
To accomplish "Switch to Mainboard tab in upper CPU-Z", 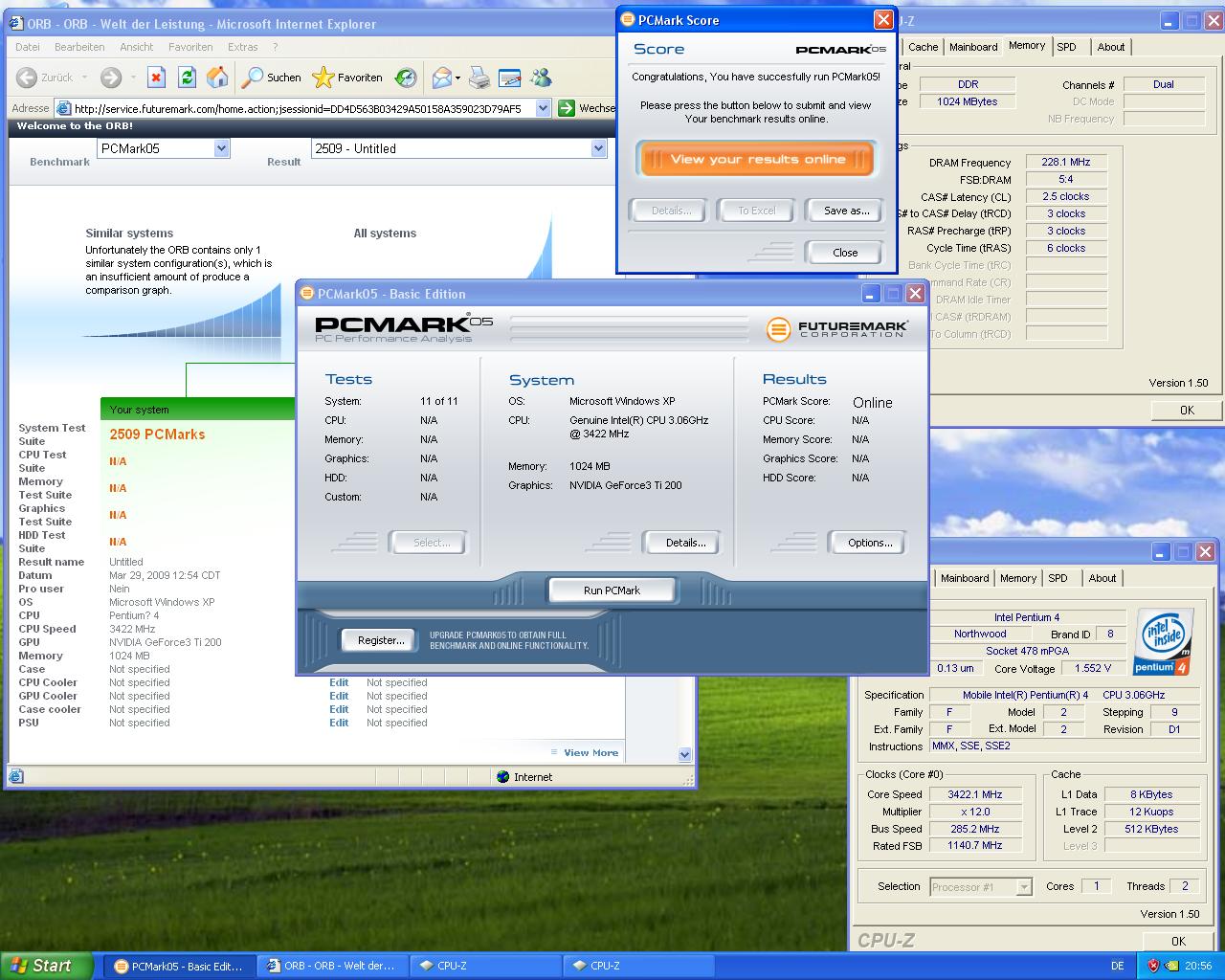I will 973,47.
